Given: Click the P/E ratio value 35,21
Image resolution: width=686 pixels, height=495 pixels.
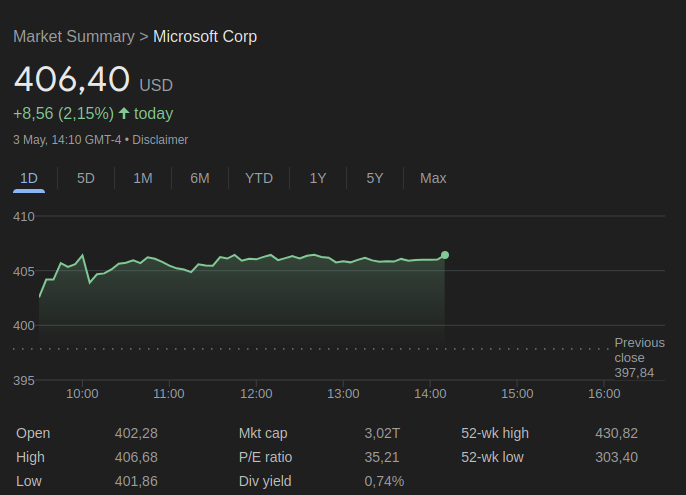Looking at the screenshot, I should [x=382, y=457].
